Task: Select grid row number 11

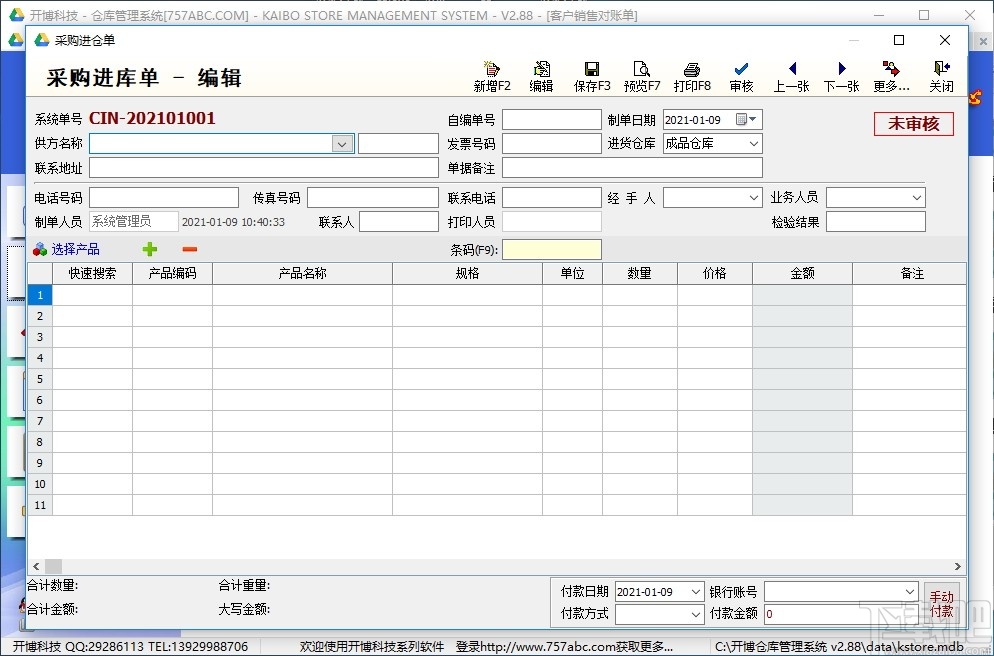Action: tap(40, 505)
